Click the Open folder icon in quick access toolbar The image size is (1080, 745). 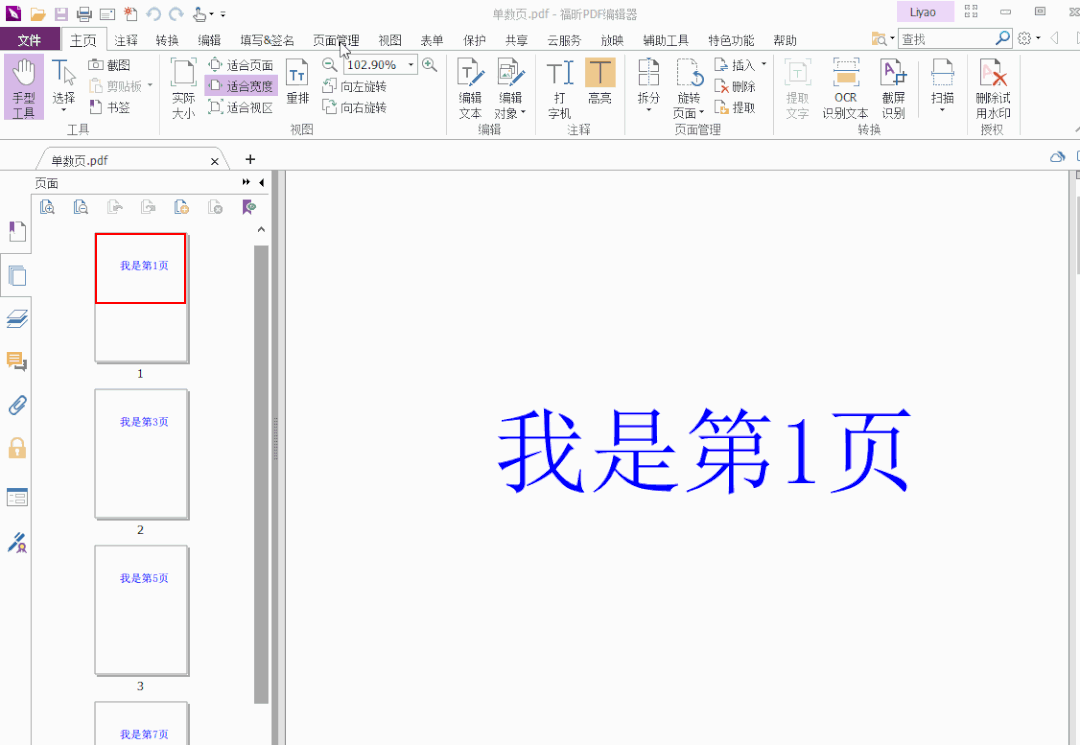37,14
